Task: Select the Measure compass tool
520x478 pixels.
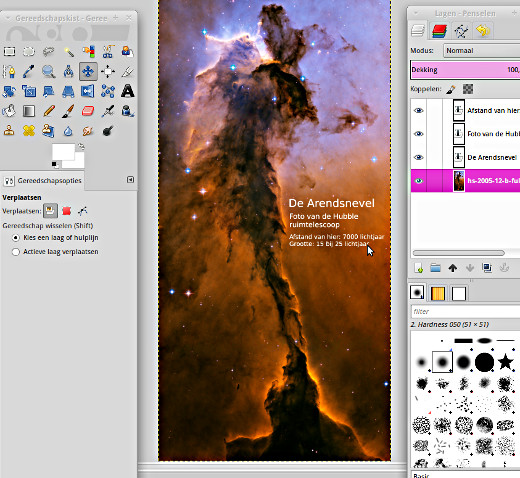Action: (x=69, y=71)
